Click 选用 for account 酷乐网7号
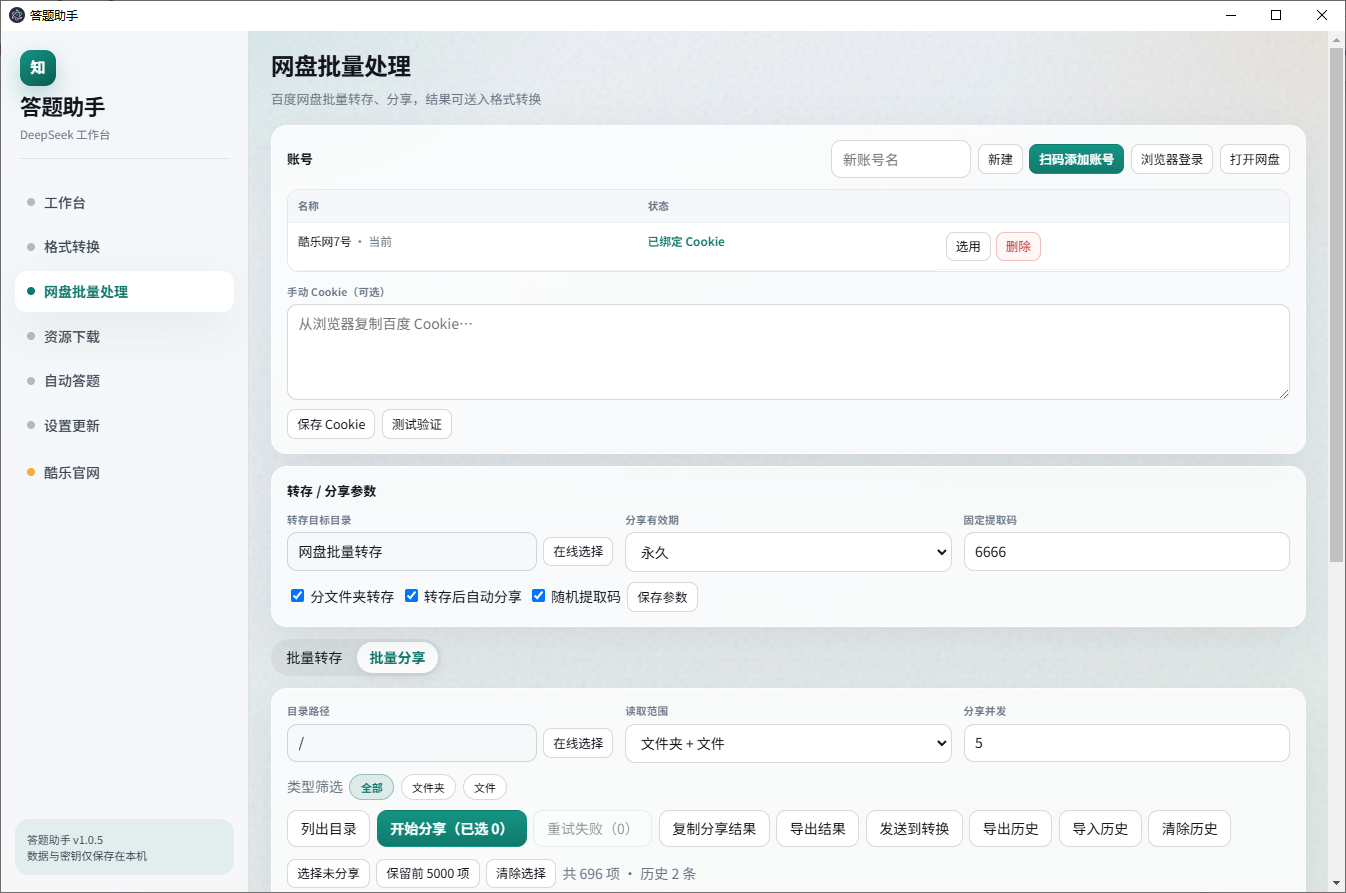Screen dimensions: 1346x893 coord(968,246)
